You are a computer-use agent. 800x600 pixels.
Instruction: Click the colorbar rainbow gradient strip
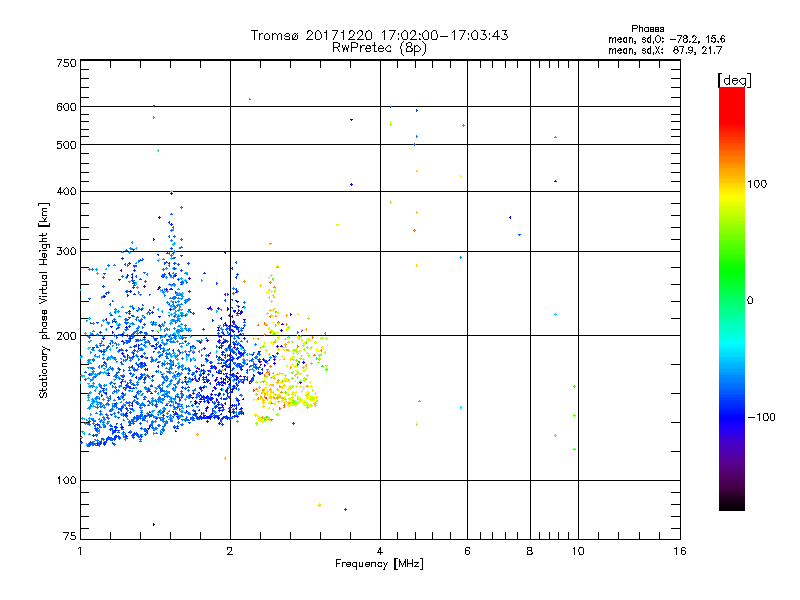[x=732, y=298]
